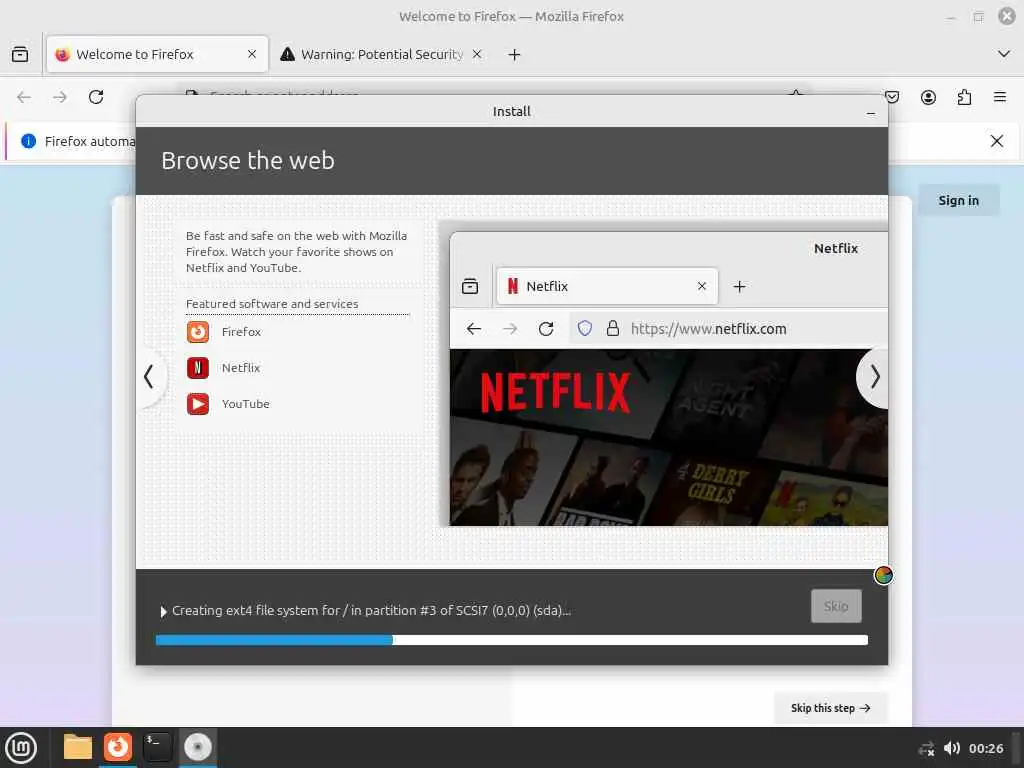Image resolution: width=1024 pixels, height=768 pixels.
Task: Switch to the Welcome to Firefox tab
Action: [x=157, y=54]
